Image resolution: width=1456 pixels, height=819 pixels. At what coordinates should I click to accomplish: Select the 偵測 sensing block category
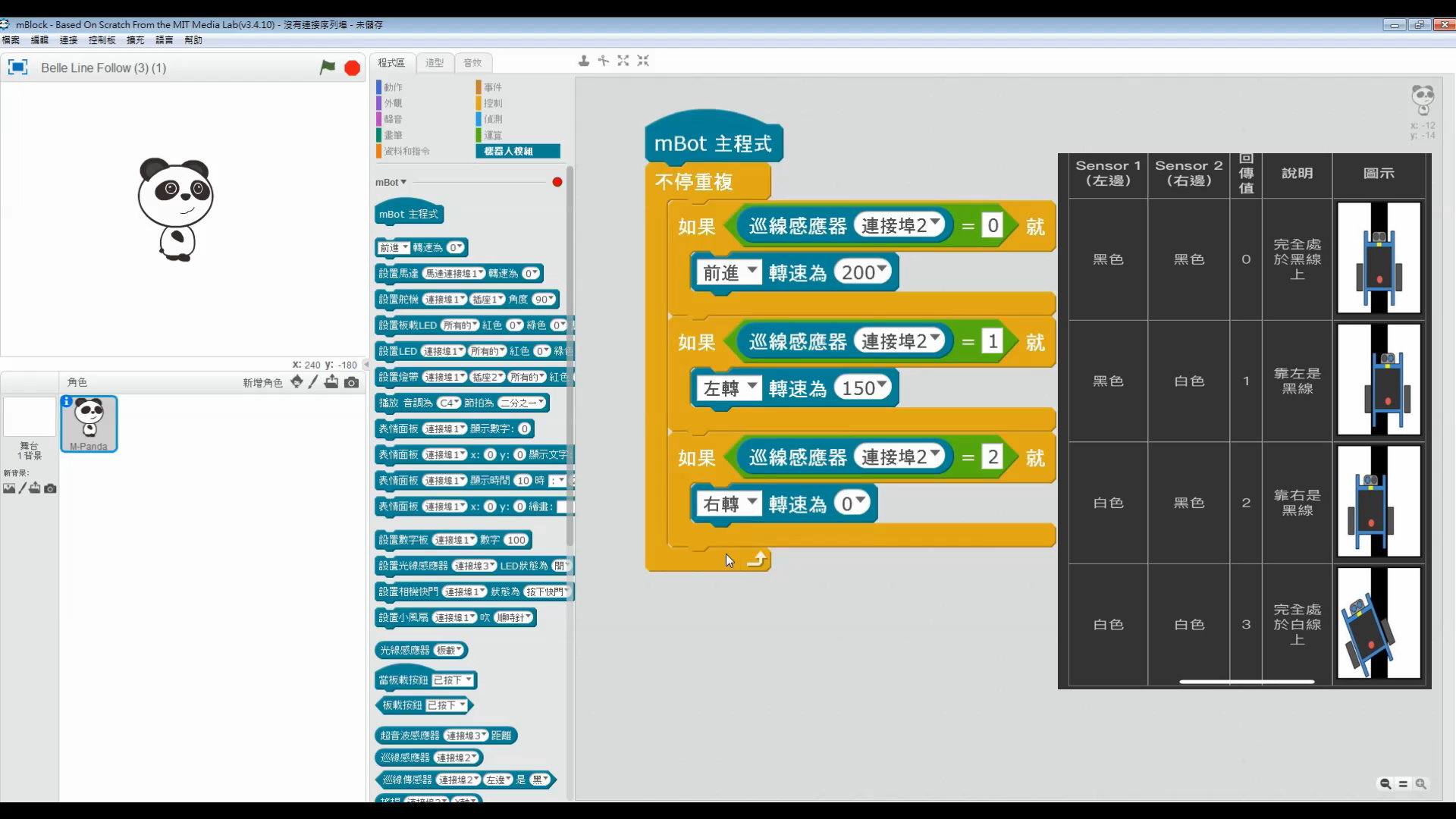coord(493,119)
